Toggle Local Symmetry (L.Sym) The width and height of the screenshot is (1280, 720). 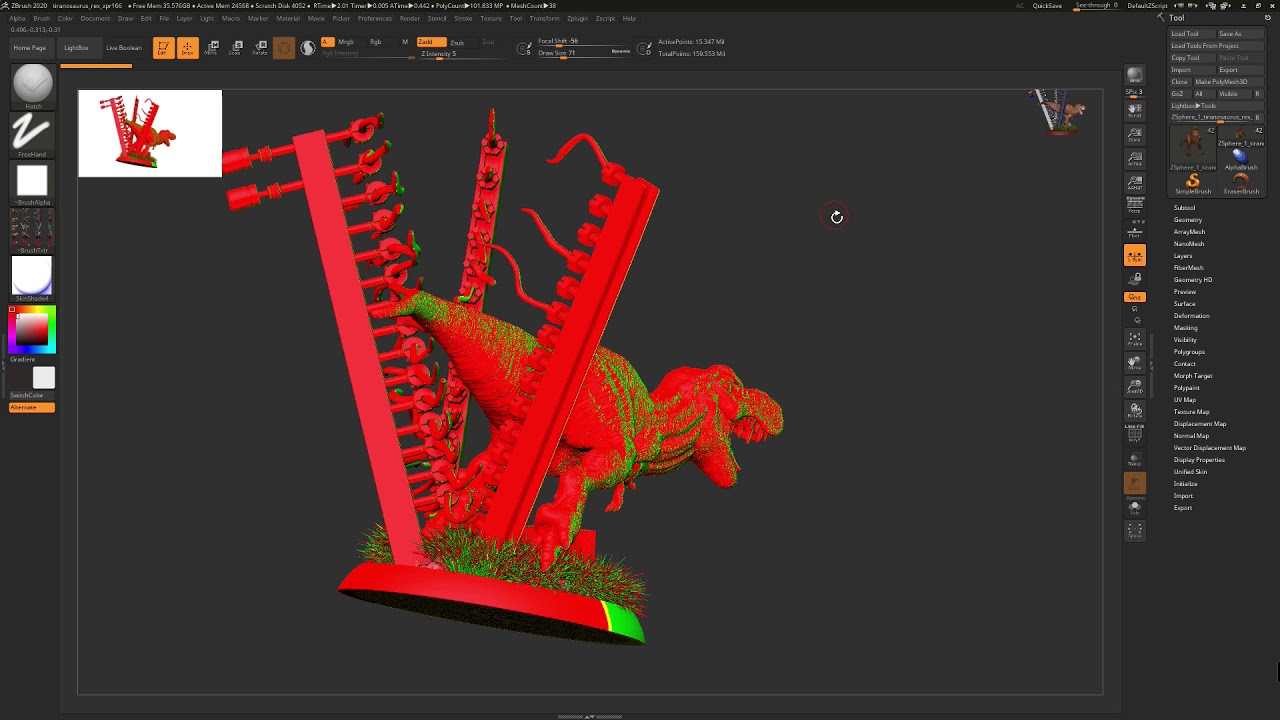(1135, 256)
